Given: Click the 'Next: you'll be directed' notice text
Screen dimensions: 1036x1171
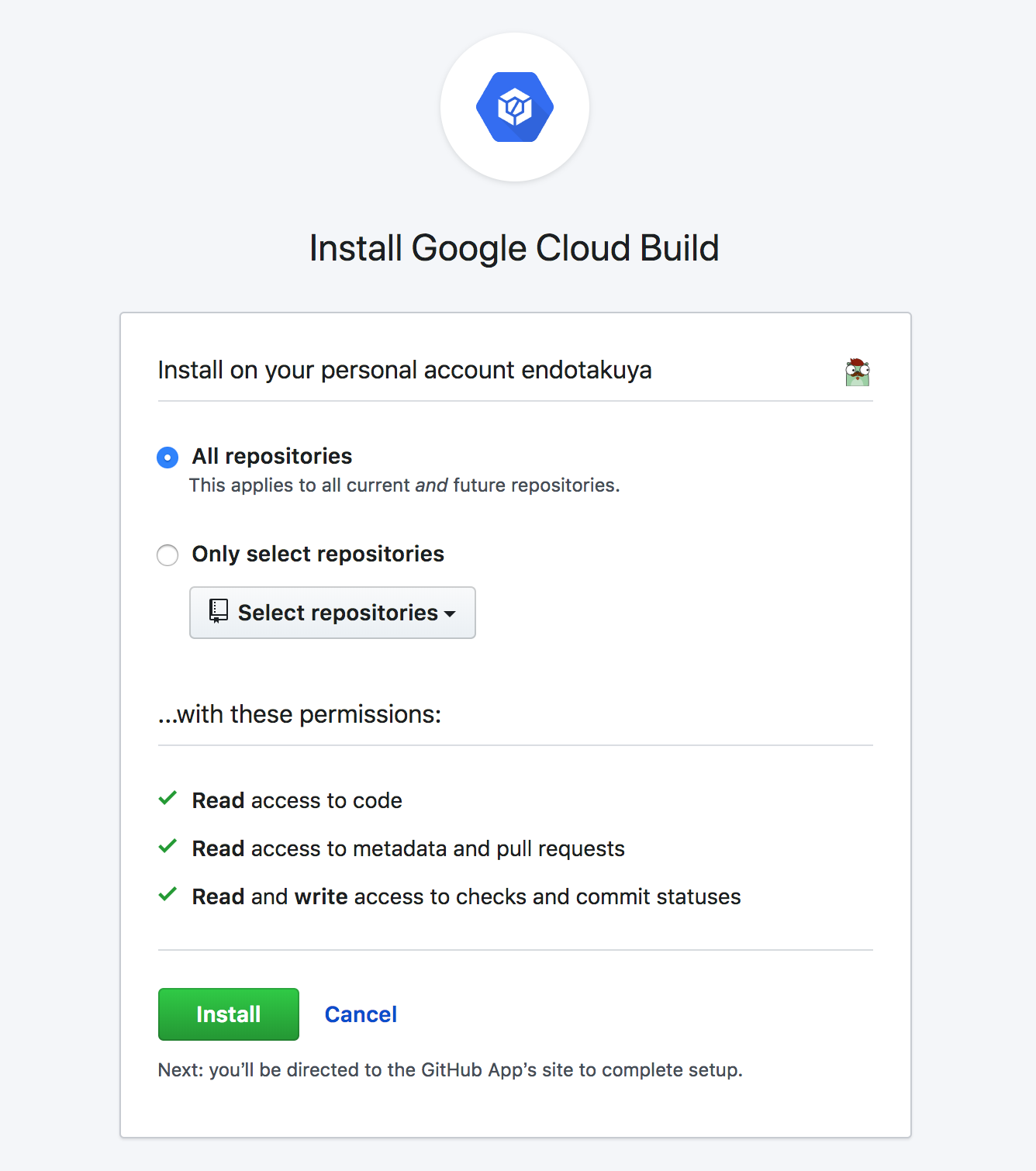Looking at the screenshot, I should pyautogui.click(x=451, y=1070).
